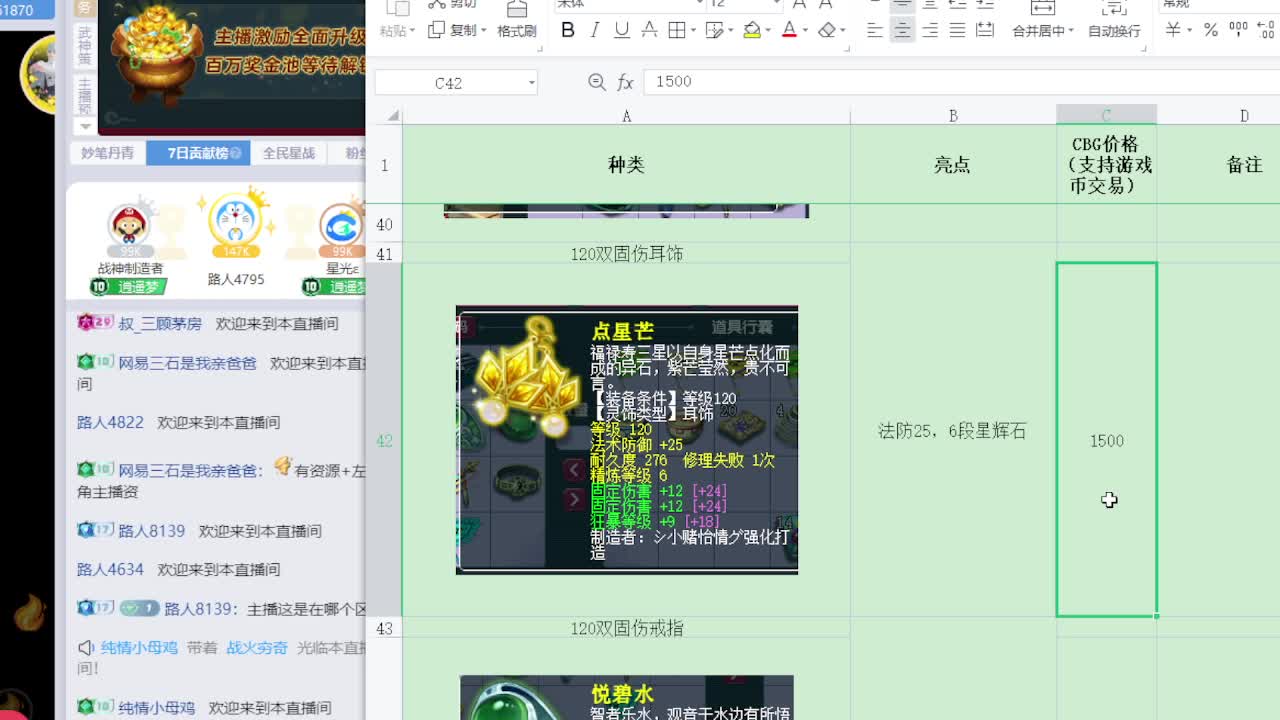The height and width of the screenshot is (720, 1280).
Task: Toggle underline formatting
Action: [622, 31]
